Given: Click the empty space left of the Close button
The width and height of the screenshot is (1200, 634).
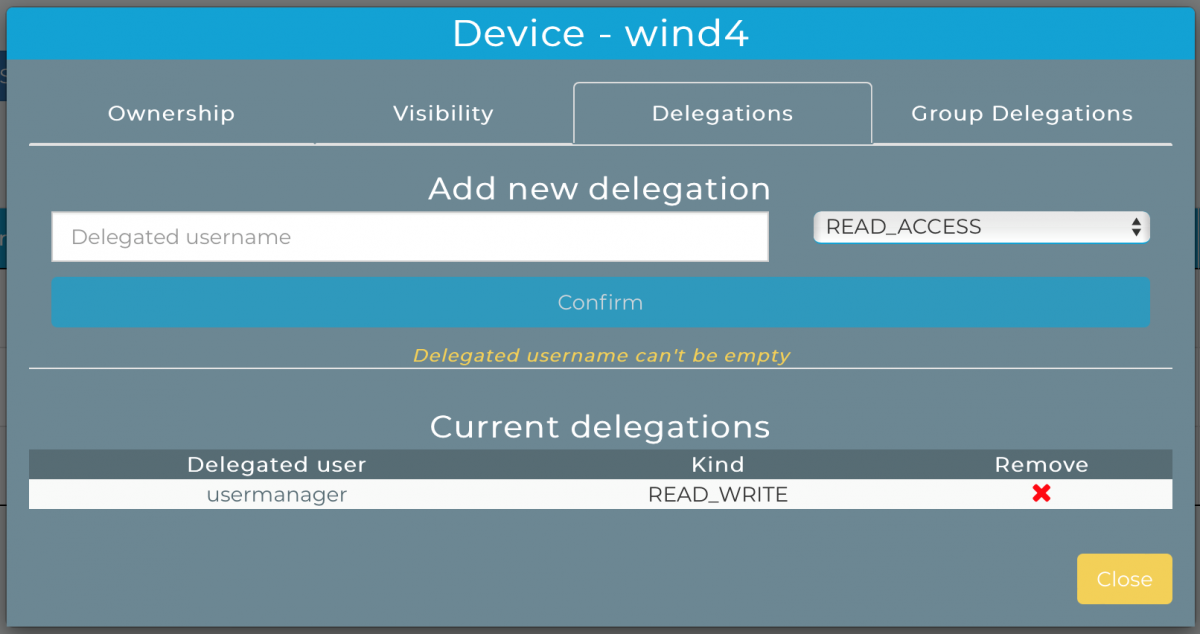Looking at the screenshot, I should [600, 579].
